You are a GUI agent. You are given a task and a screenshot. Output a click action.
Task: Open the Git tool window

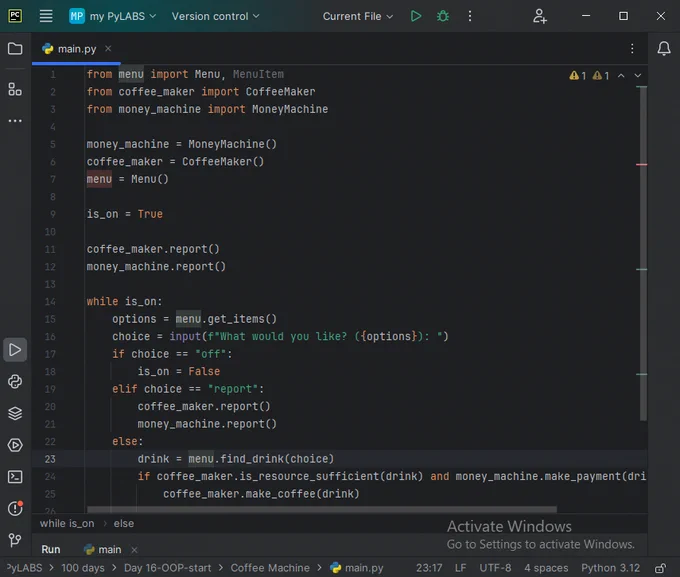tap(15, 540)
